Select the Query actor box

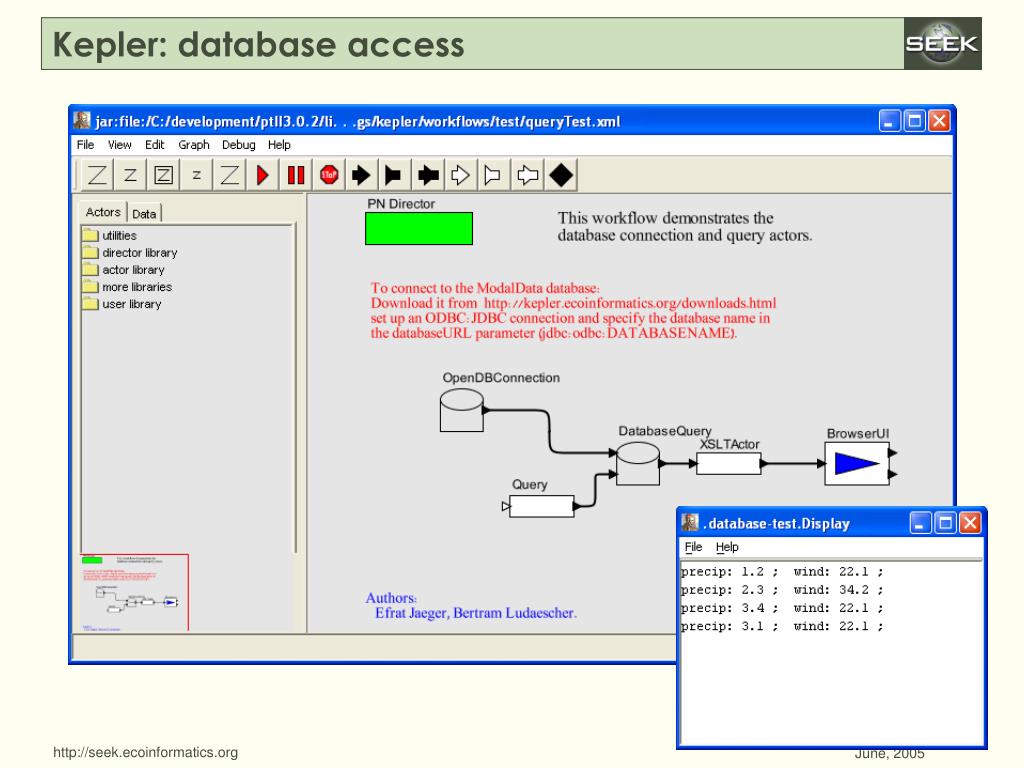[541, 506]
